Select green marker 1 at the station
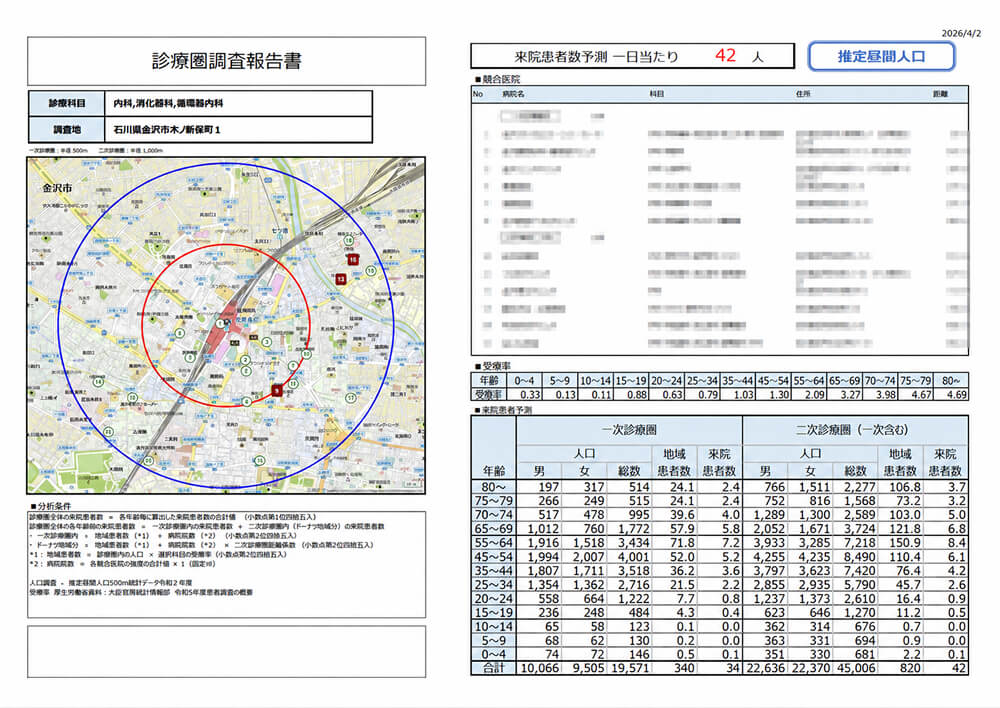1000x708 pixels. (221, 324)
